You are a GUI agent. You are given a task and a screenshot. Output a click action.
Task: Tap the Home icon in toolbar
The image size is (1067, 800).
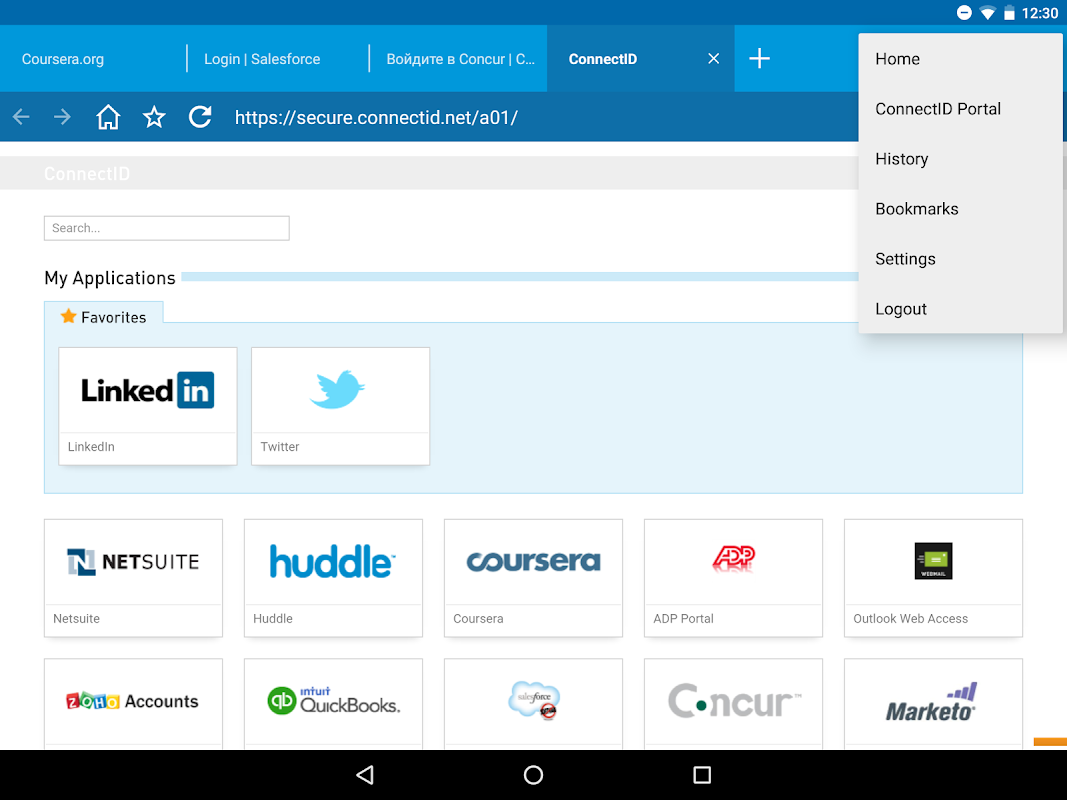click(108, 117)
